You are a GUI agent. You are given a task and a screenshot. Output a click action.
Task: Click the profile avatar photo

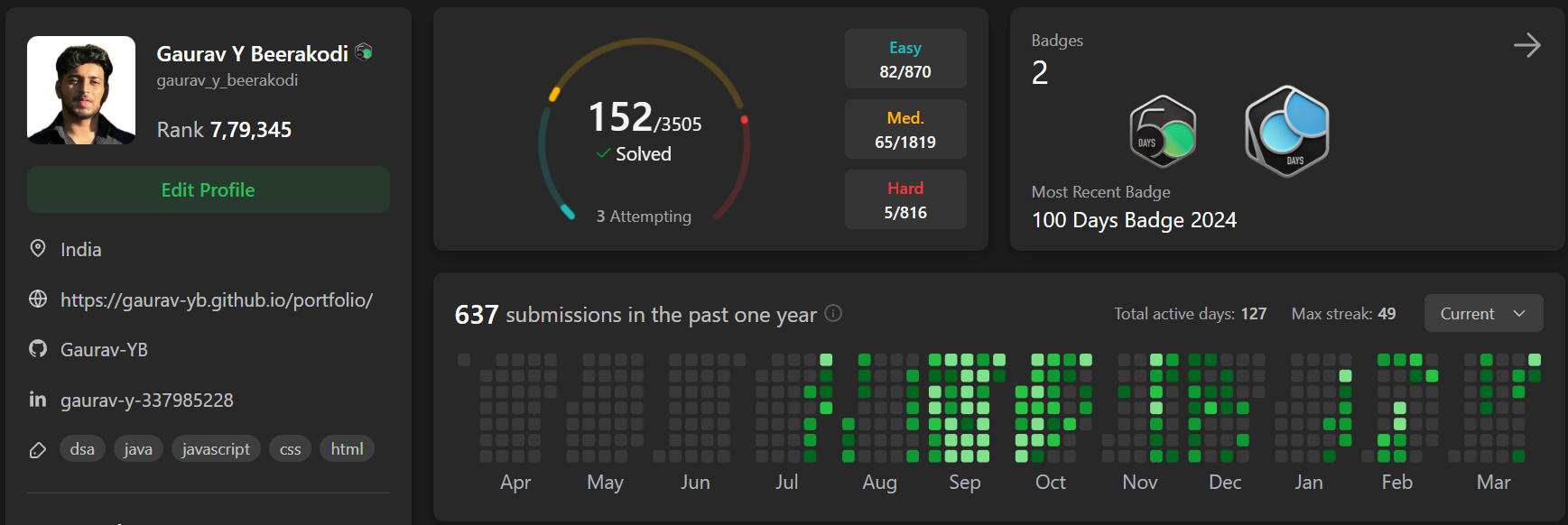[81, 90]
